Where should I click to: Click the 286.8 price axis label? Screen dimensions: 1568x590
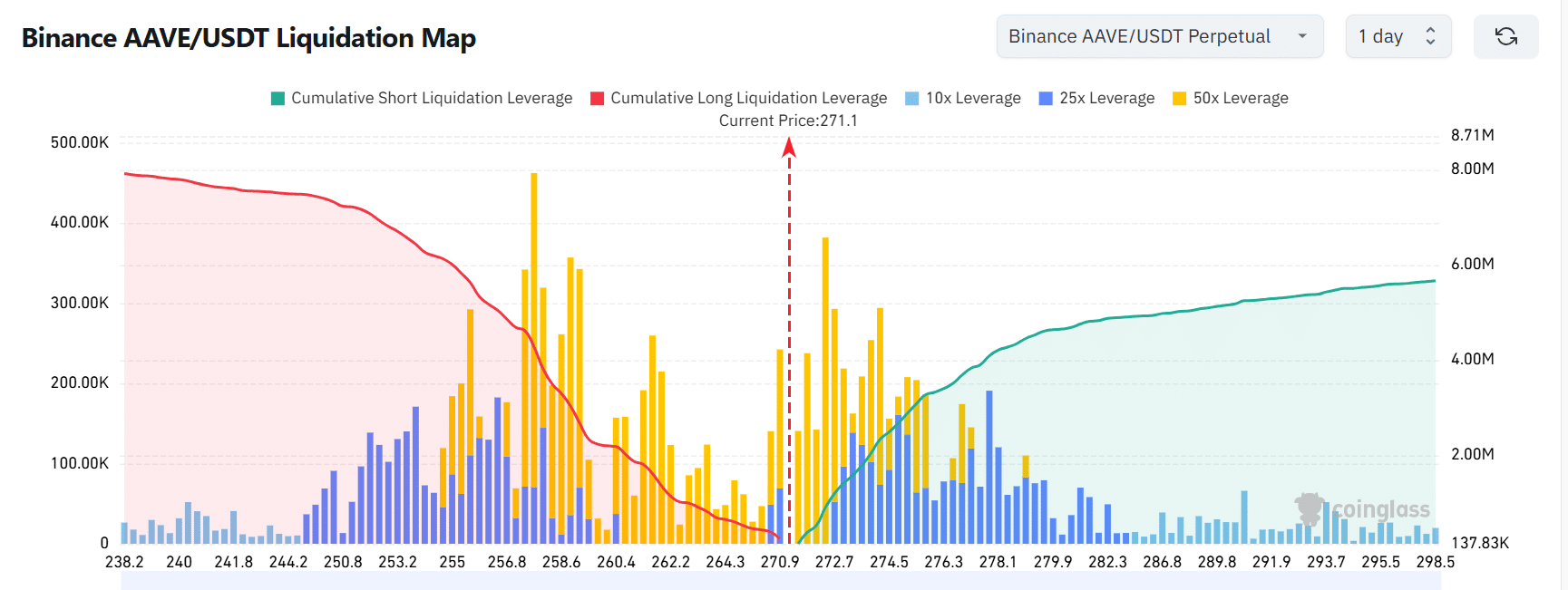pyautogui.click(x=1163, y=562)
